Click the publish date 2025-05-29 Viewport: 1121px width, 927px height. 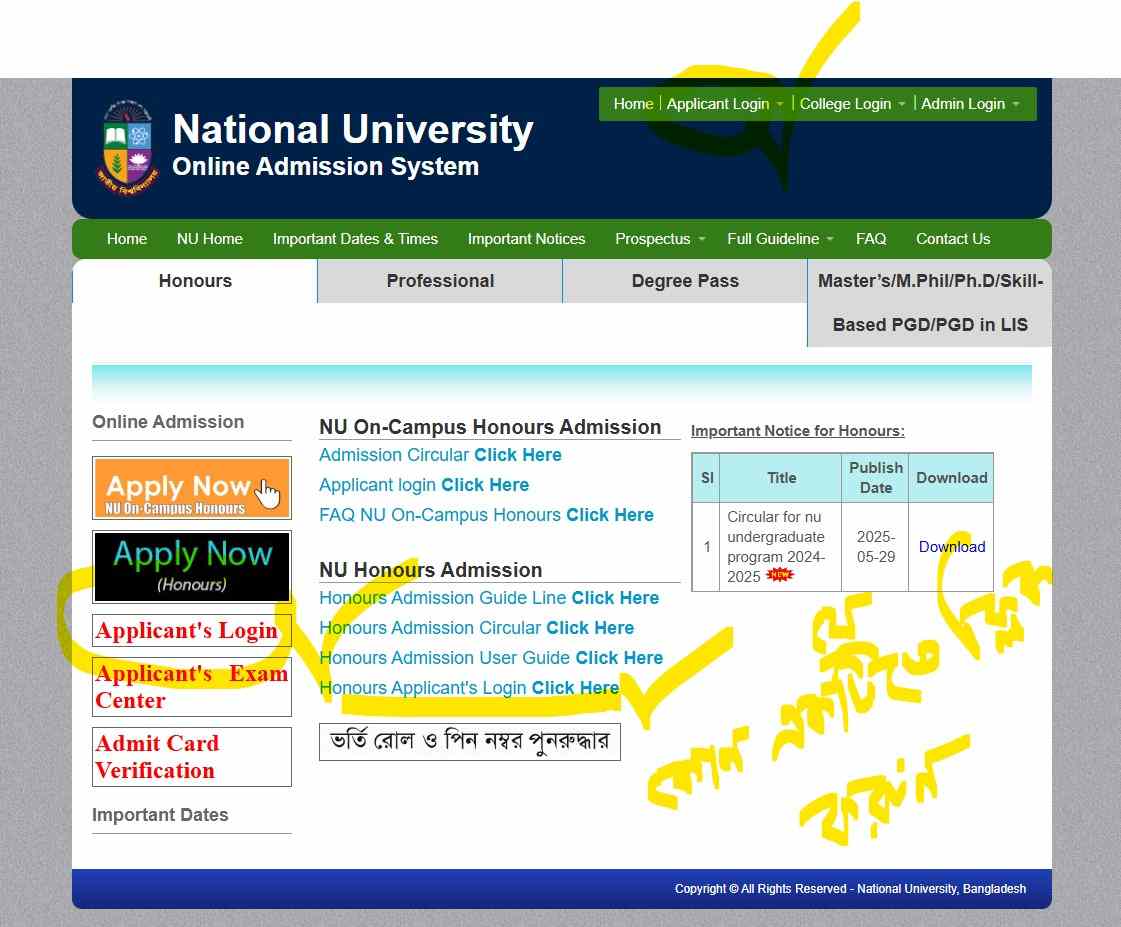(876, 547)
